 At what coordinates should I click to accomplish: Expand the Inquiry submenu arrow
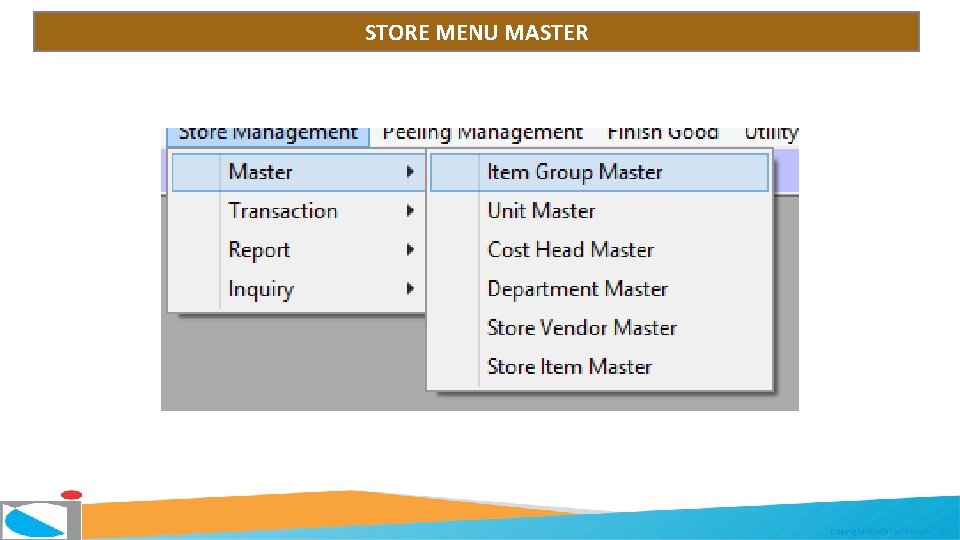pos(410,288)
